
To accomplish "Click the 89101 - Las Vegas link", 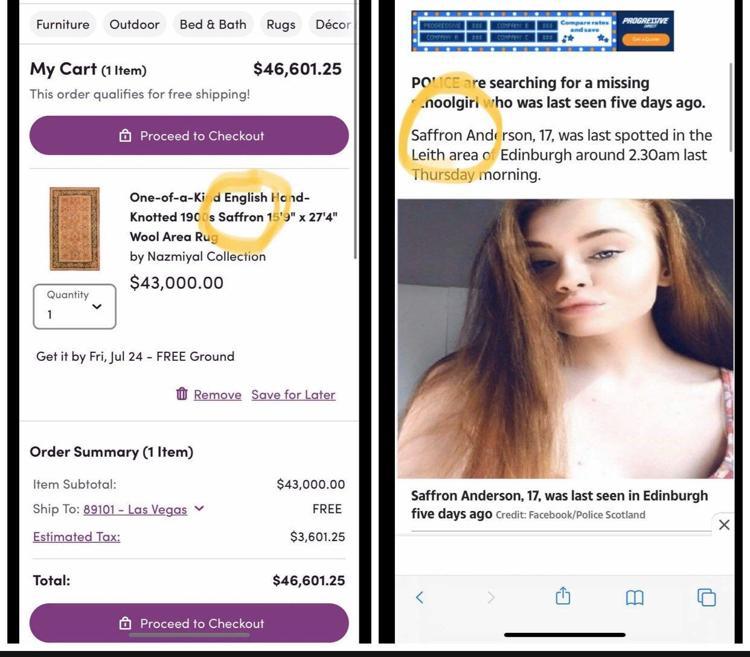I will (x=135, y=509).
